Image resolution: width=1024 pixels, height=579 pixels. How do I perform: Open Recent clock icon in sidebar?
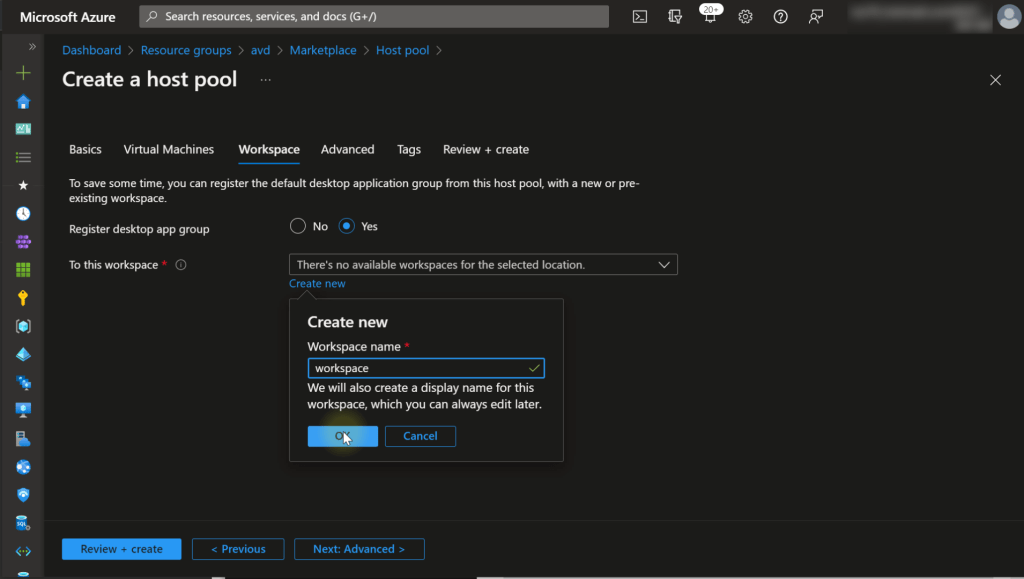23,214
